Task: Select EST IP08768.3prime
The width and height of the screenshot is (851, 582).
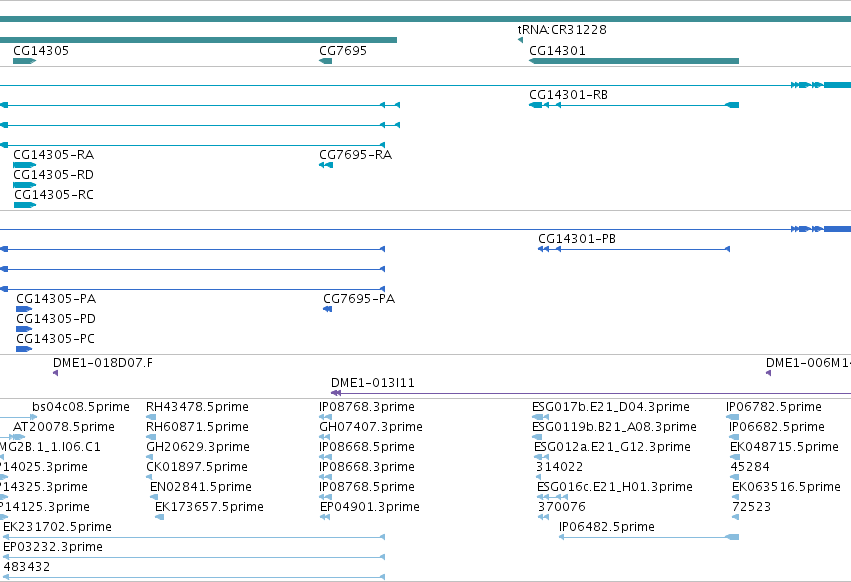Action: click(367, 407)
